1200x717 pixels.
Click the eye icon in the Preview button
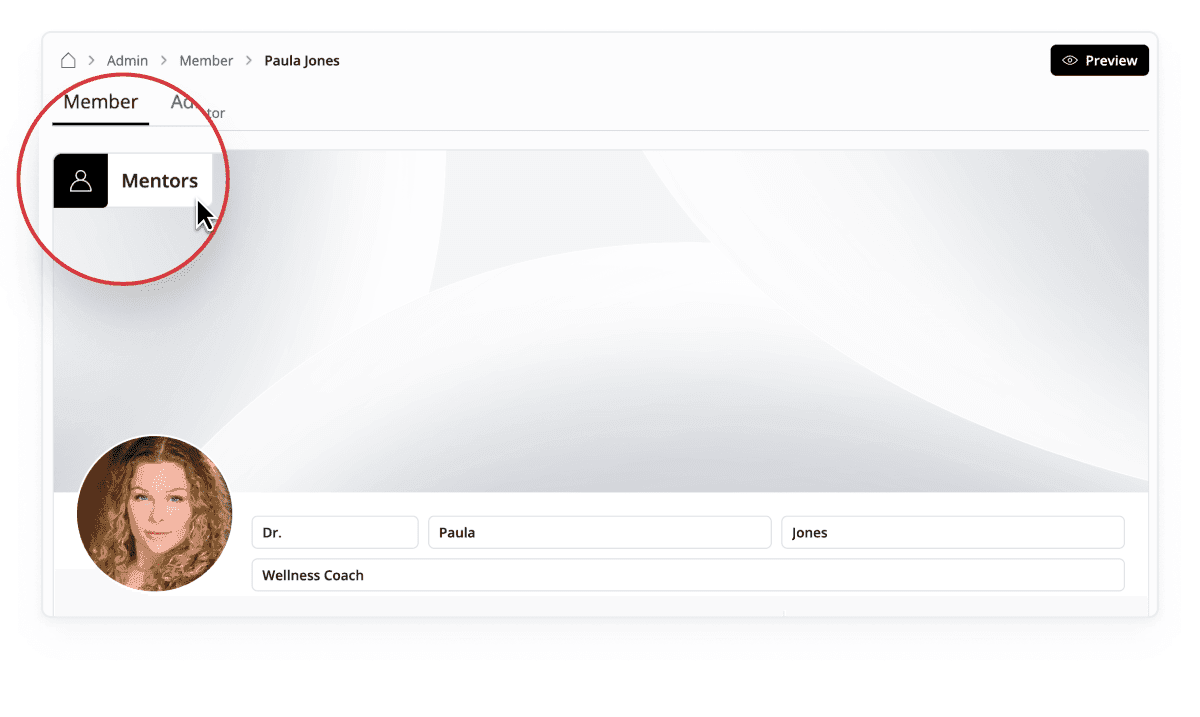click(1070, 61)
